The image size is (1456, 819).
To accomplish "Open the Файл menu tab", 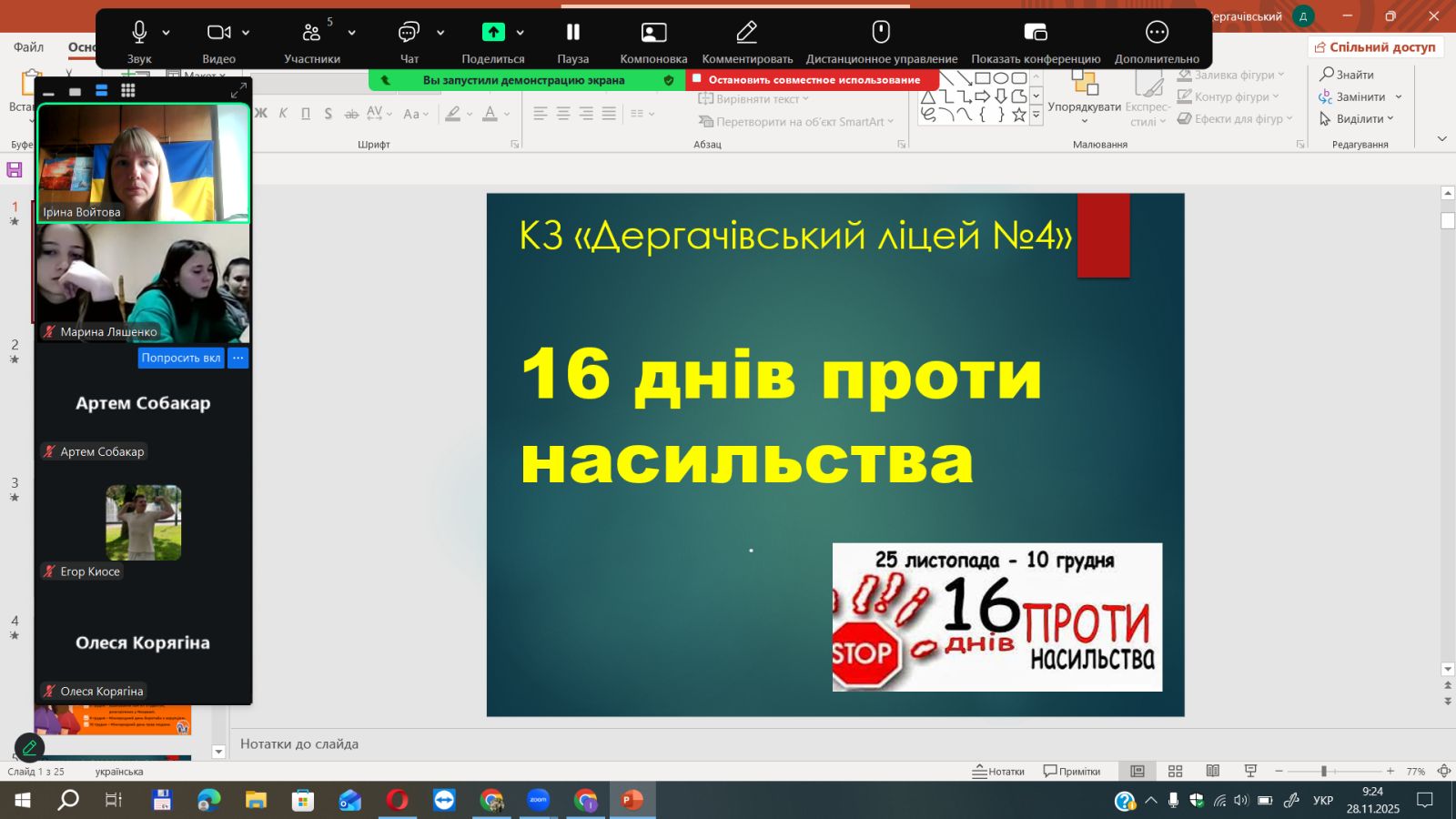I will click(28, 47).
